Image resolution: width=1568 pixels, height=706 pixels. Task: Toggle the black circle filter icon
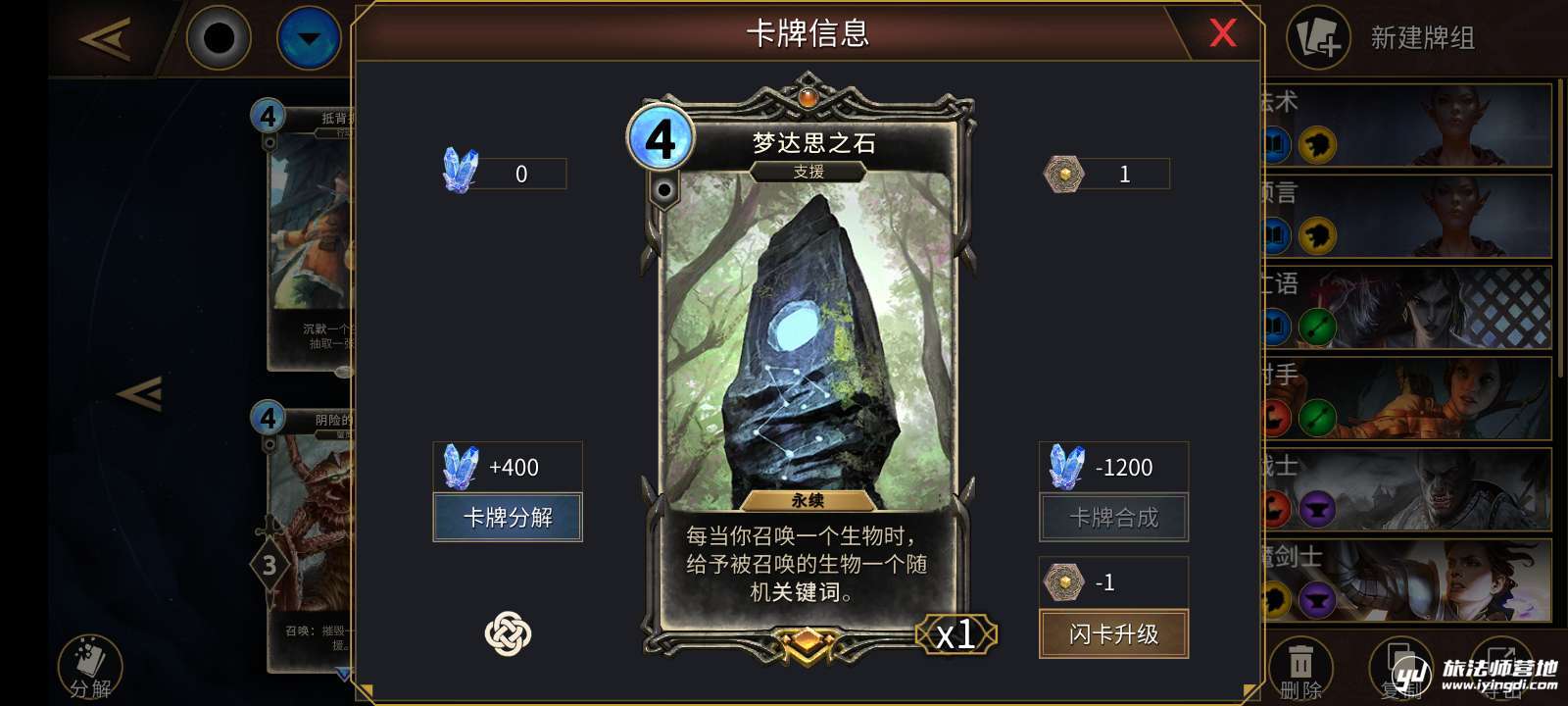tap(219, 39)
